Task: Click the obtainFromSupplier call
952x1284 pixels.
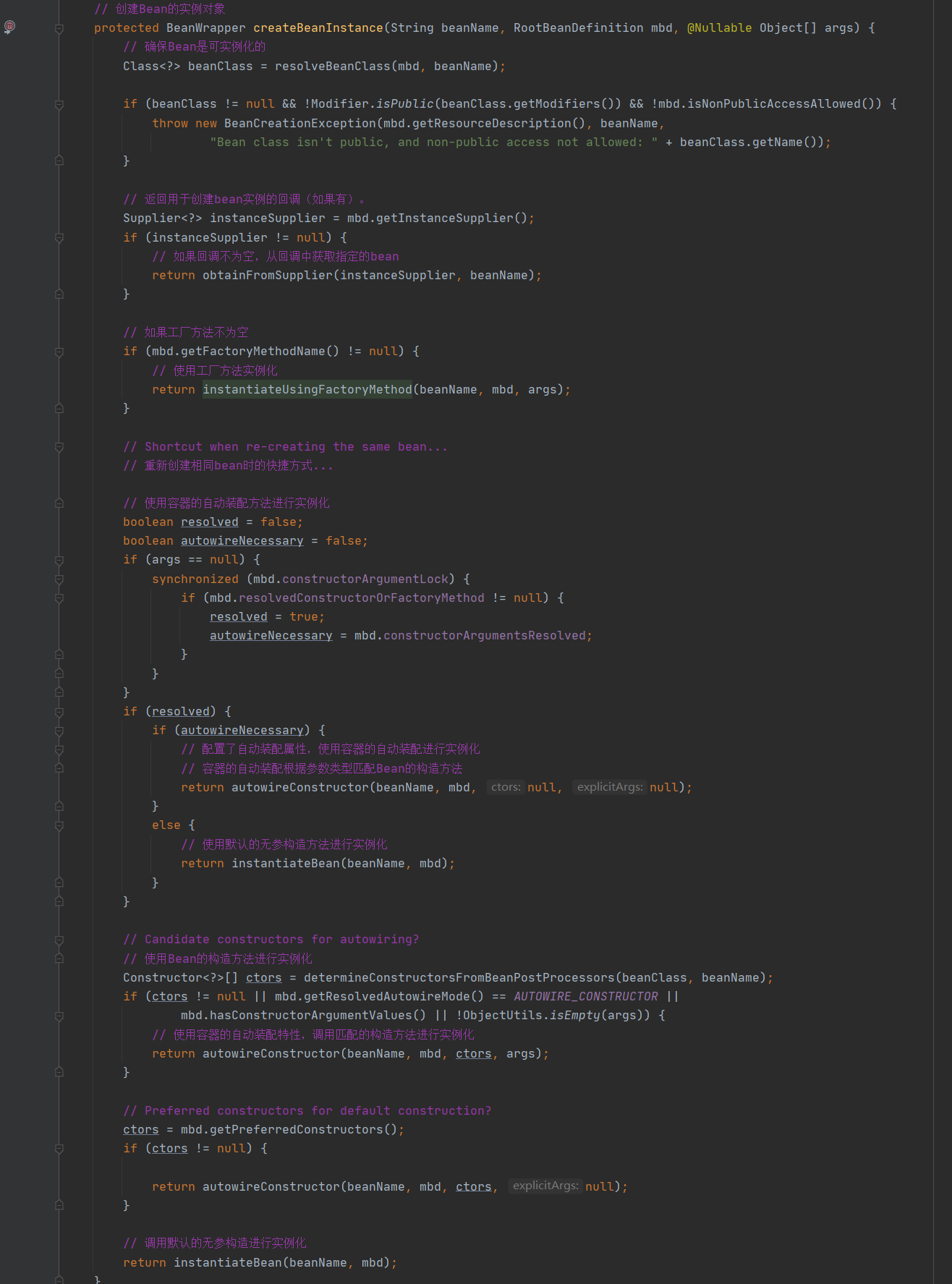Action: tap(267, 275)
